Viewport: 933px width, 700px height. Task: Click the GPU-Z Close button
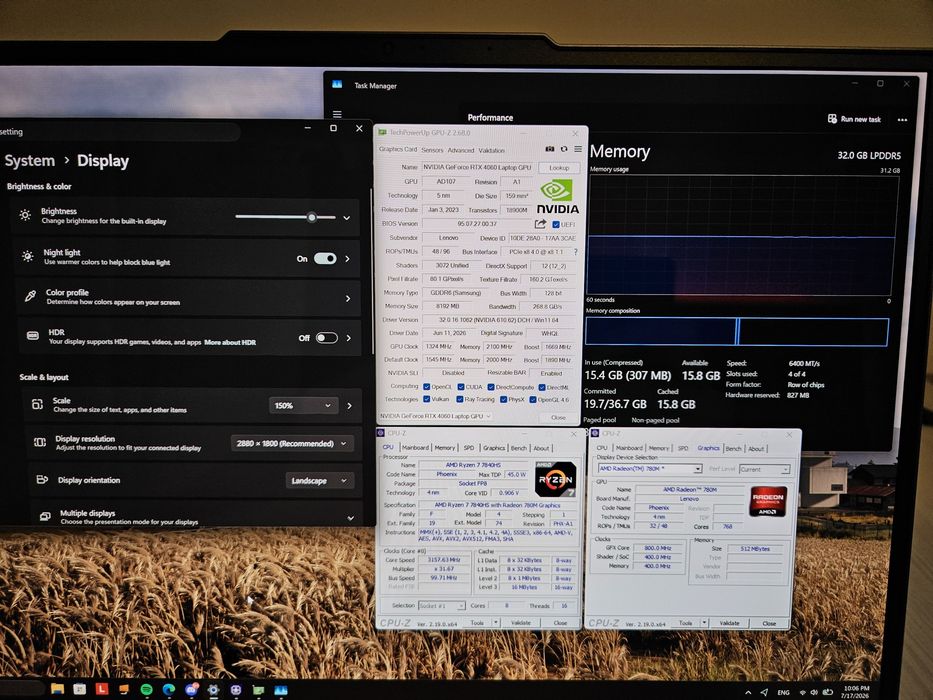point(558,417)
